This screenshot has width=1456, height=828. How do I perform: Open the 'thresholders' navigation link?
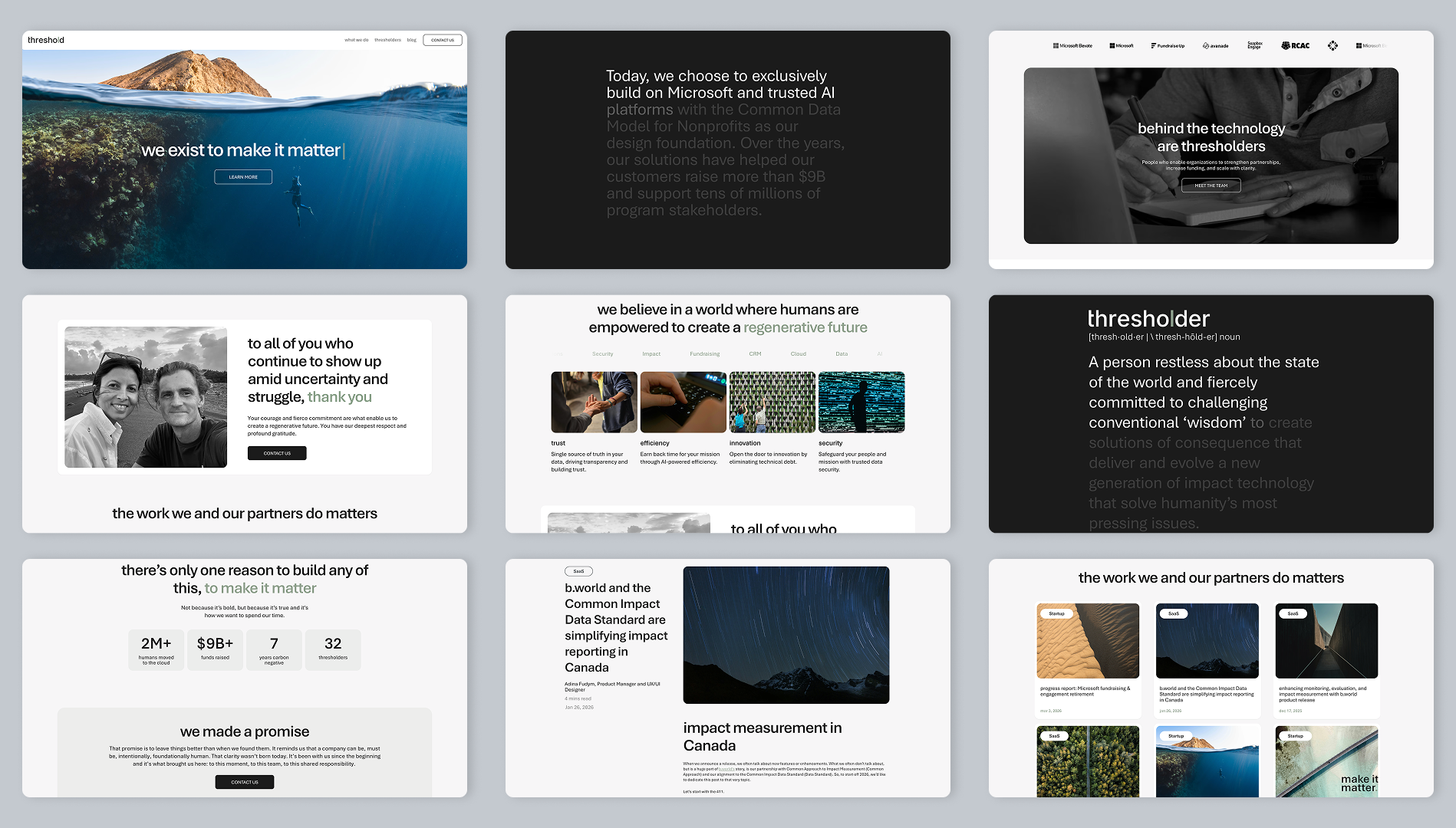387,40
